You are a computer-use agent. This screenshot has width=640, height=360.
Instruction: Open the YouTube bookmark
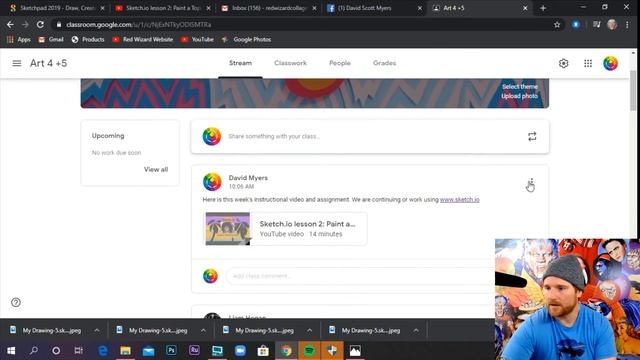(x=198, y=40)
